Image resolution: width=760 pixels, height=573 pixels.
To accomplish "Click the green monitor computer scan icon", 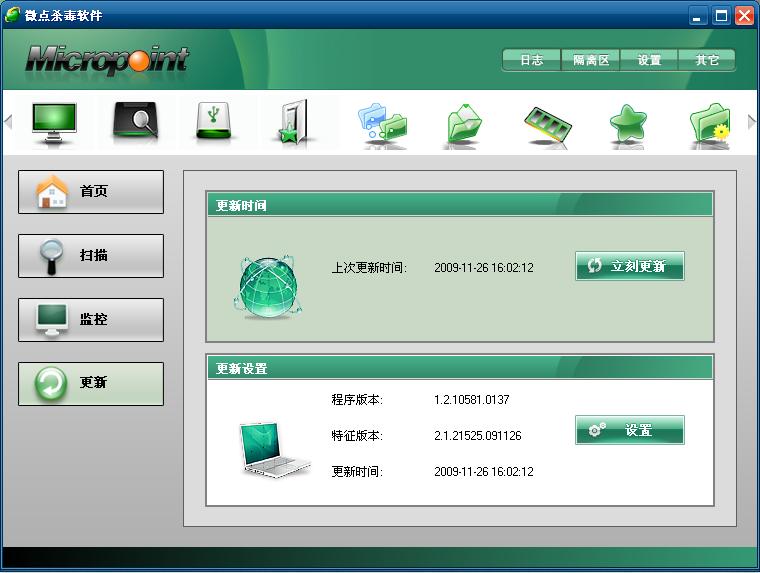I will coord(54,122).
